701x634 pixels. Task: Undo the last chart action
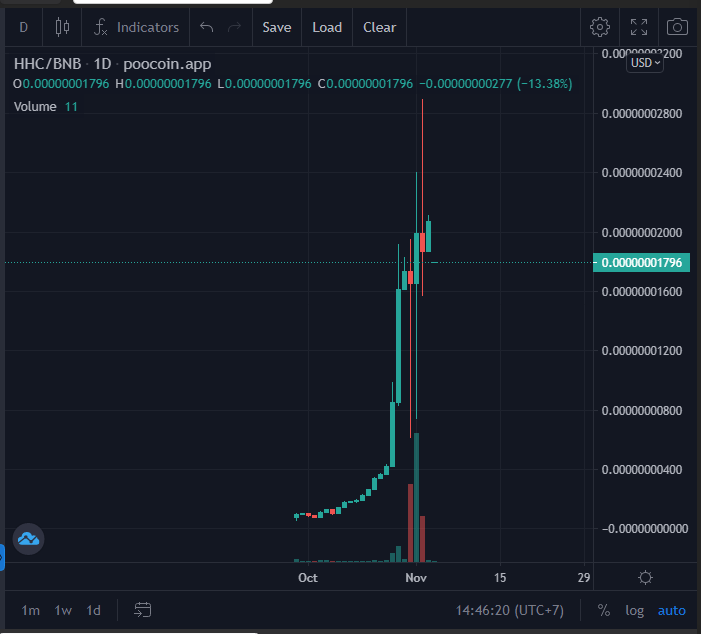(207, 27)
